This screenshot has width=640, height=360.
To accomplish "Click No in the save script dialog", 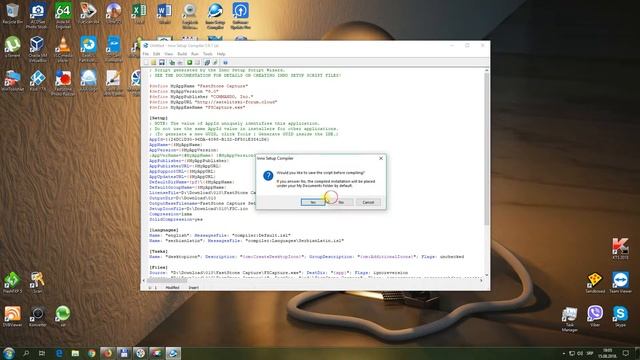I will [x=341, y=202].
